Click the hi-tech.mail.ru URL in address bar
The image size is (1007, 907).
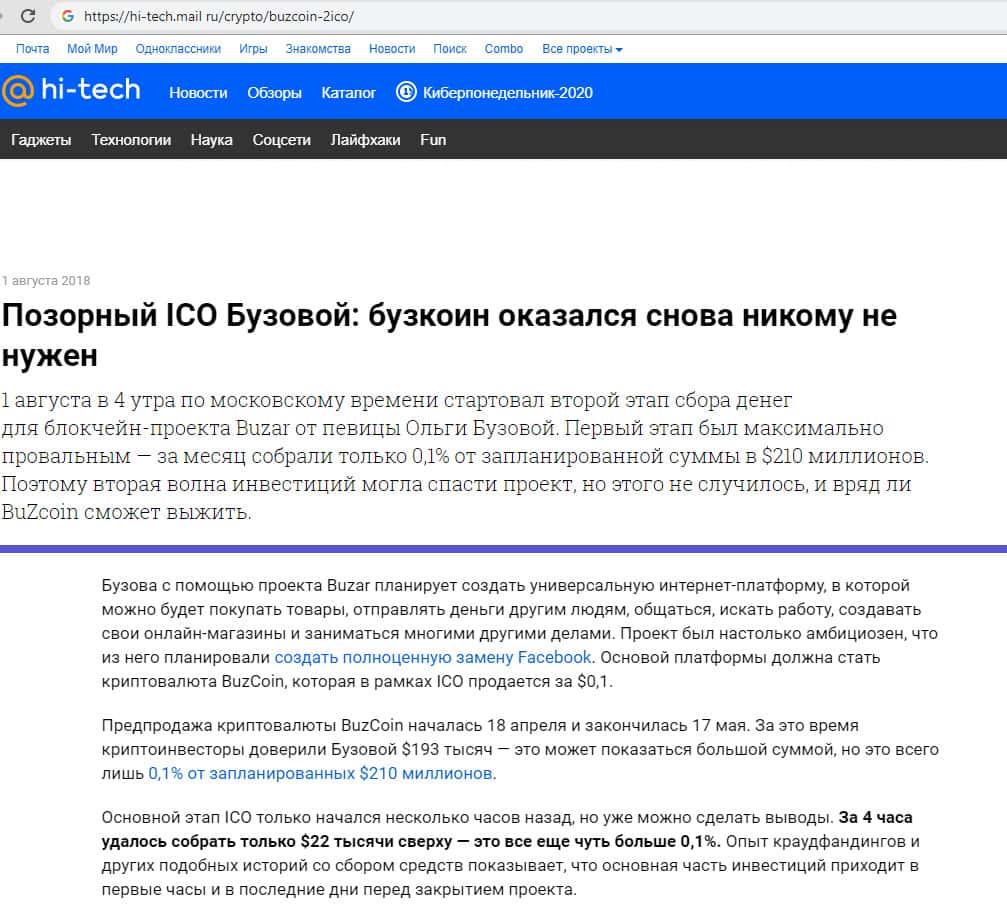[219, 17]
